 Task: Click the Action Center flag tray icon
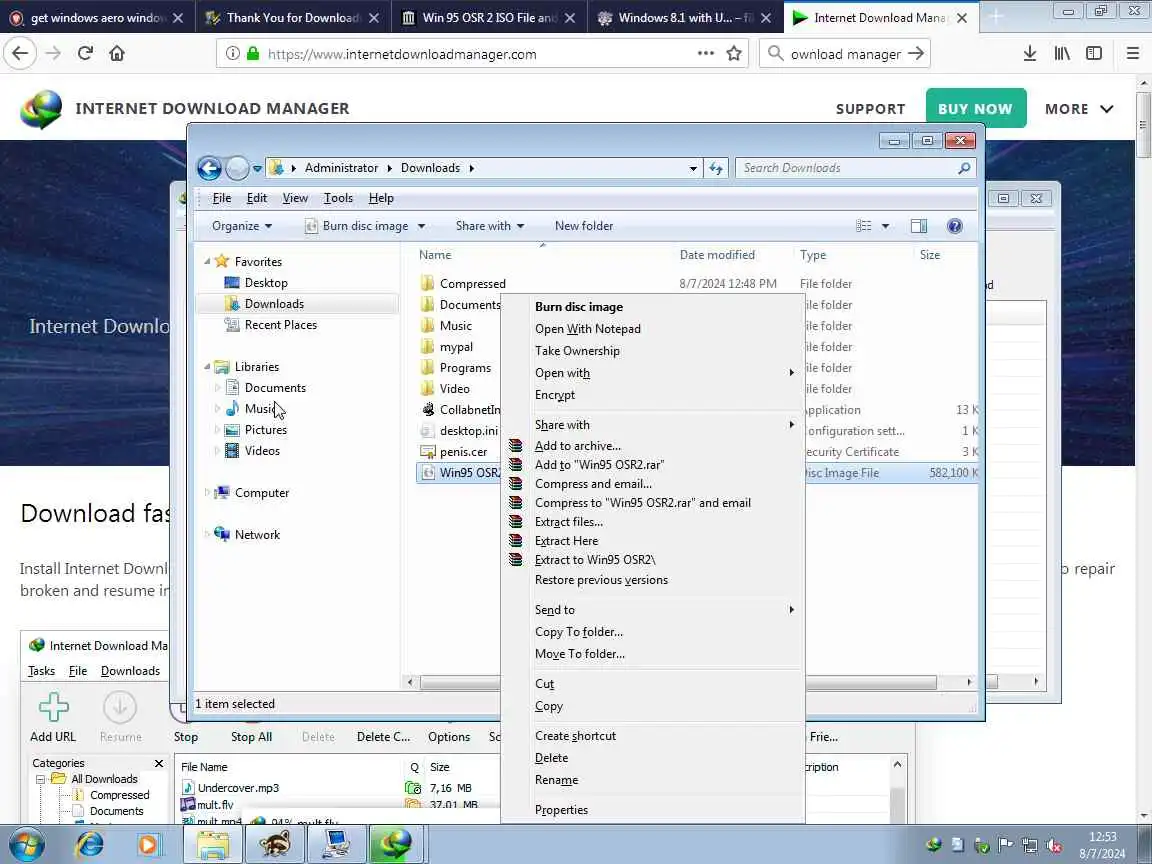[x=1005, y=846]
